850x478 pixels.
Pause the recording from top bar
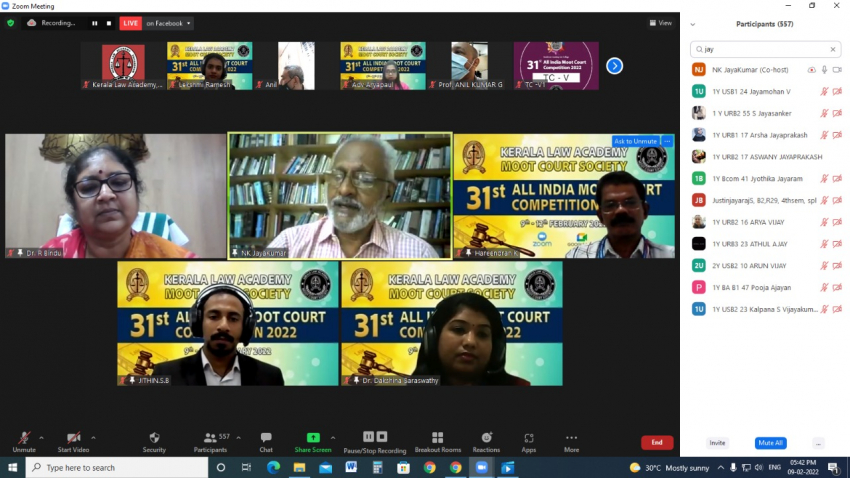click(95, 23)
